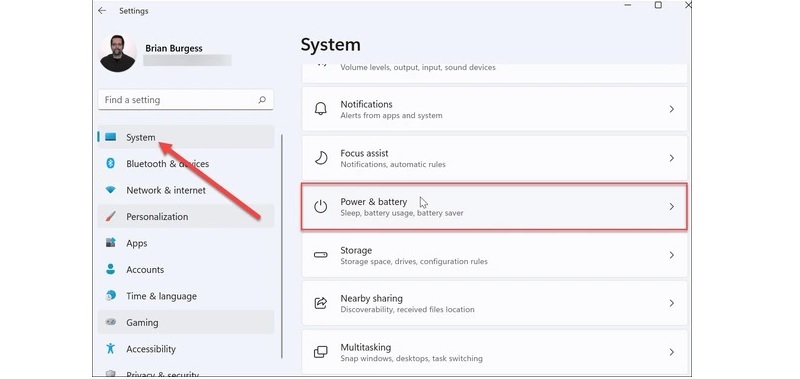Click the Personalization paintbrush icon

click(x=110, y=216)
